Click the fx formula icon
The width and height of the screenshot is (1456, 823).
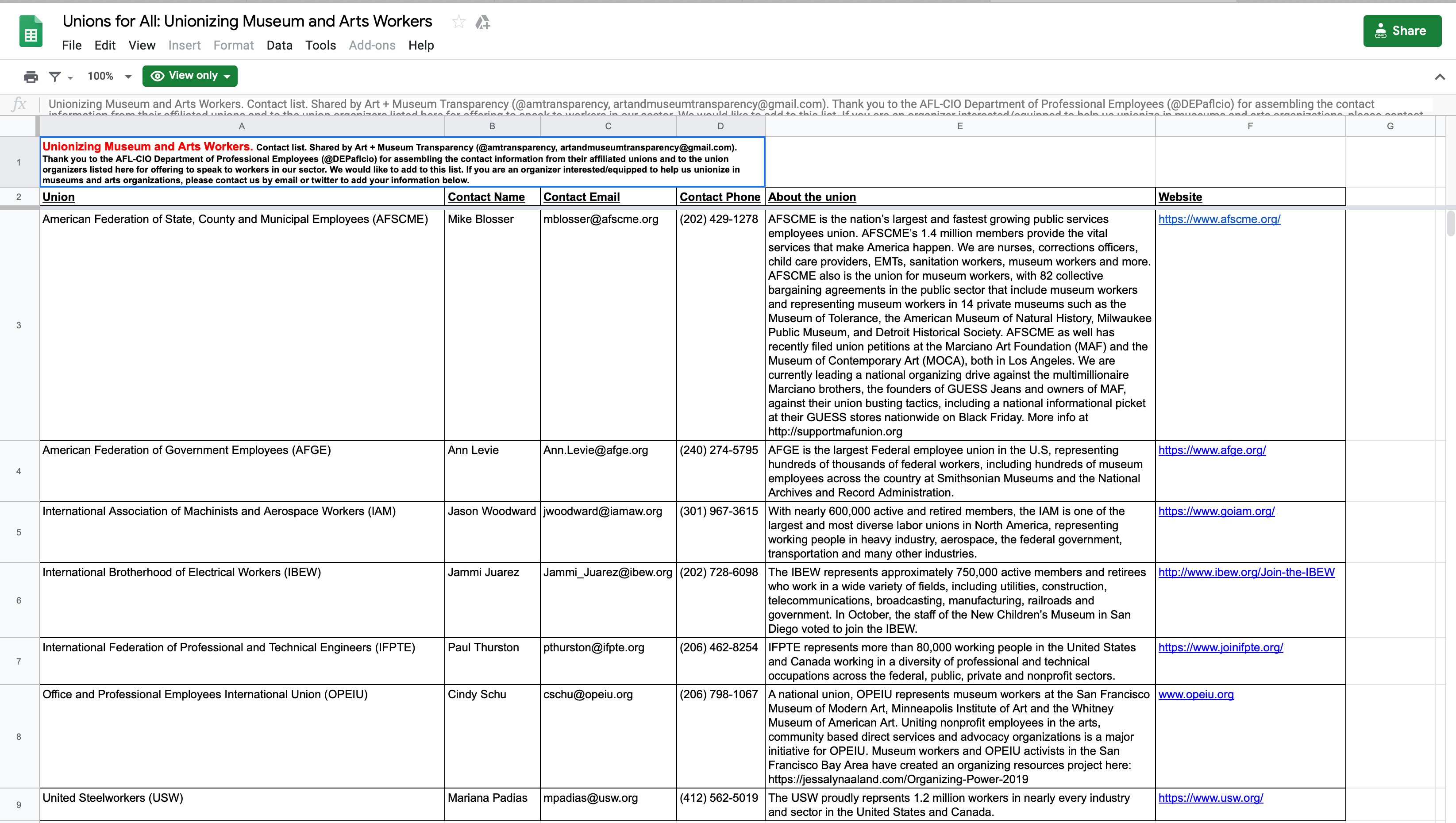(x=19, y=104)
